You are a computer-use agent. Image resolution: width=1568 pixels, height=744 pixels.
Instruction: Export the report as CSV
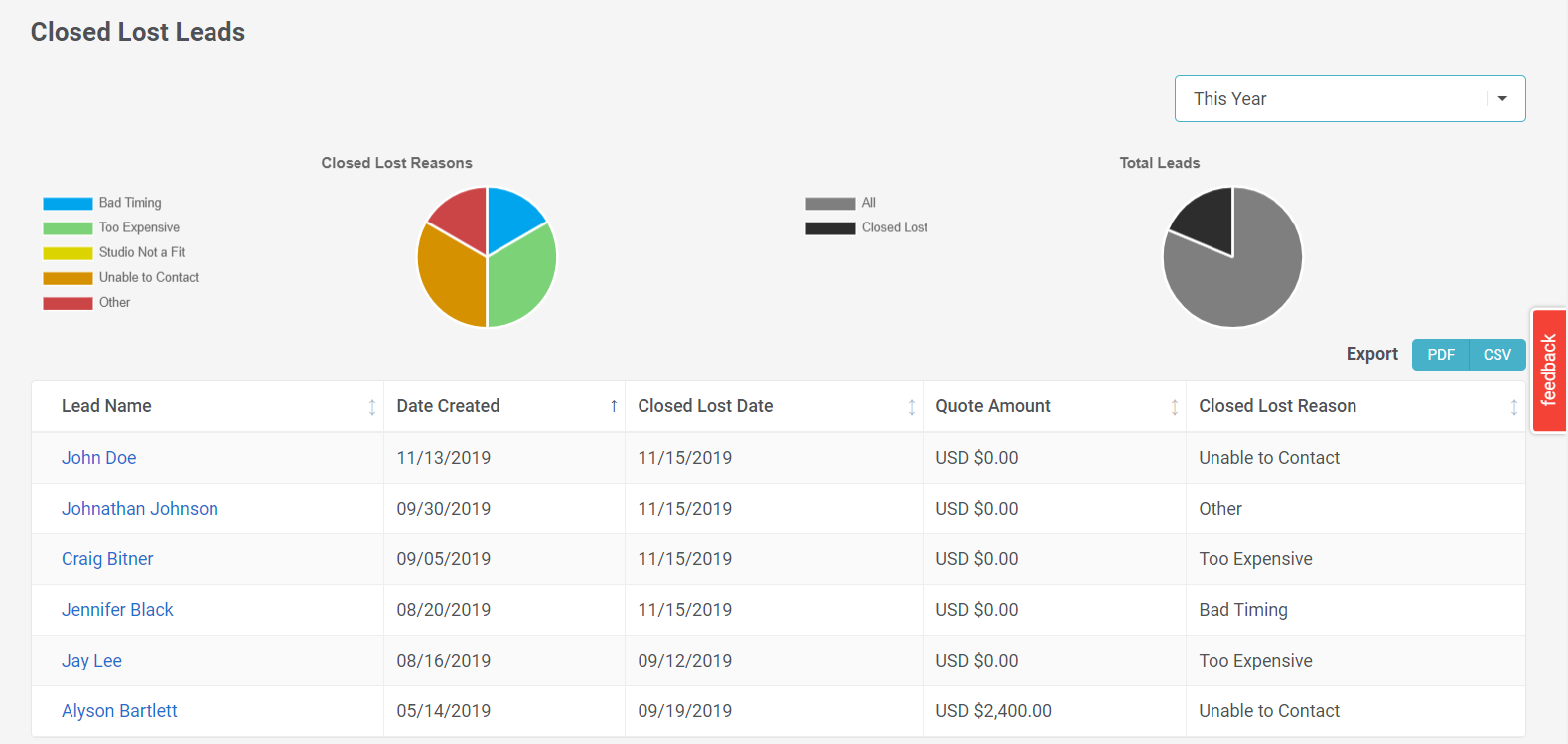click(1497, 355)
